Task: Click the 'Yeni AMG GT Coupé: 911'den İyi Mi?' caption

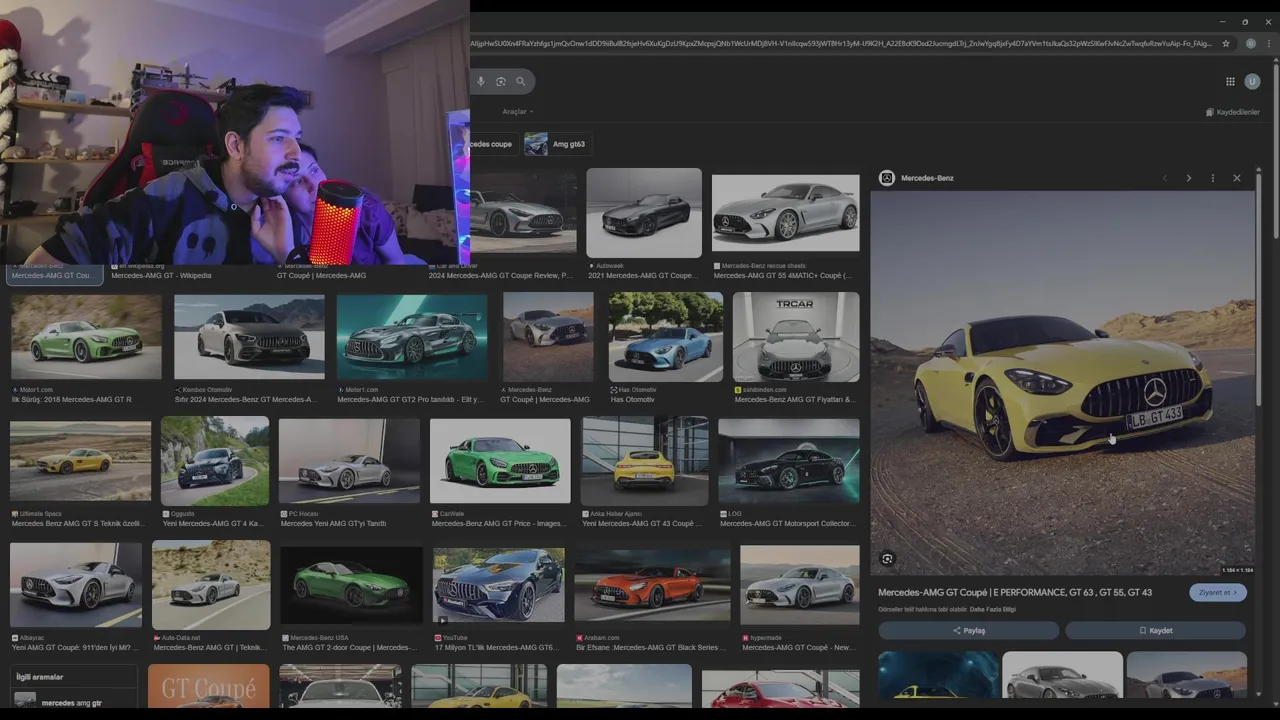Action: coord(75,647)
